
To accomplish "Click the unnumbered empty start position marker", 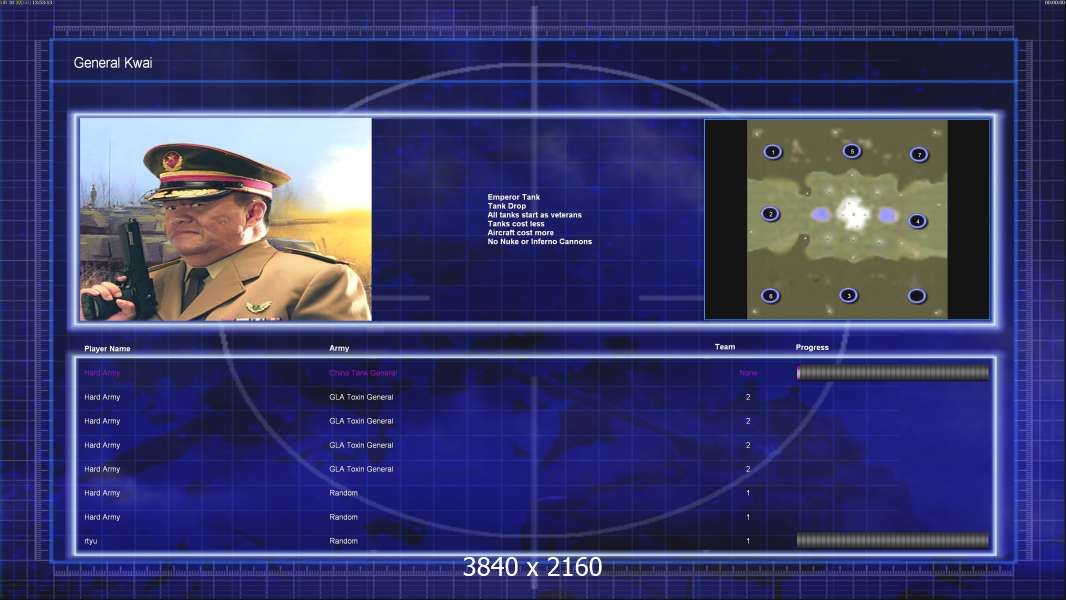I will tap(917, 296).
